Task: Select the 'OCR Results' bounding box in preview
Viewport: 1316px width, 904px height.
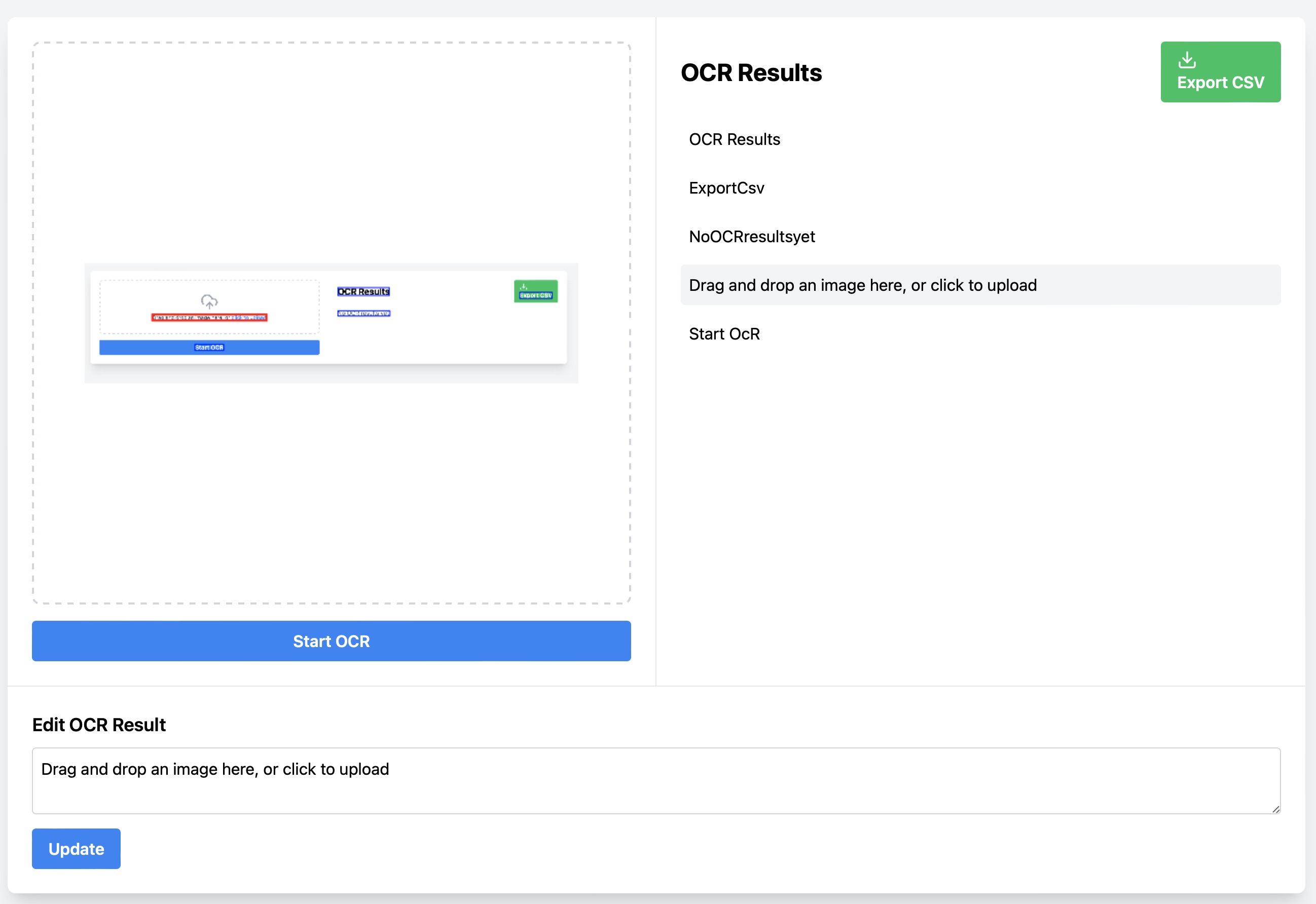Action: coord(363,291)
